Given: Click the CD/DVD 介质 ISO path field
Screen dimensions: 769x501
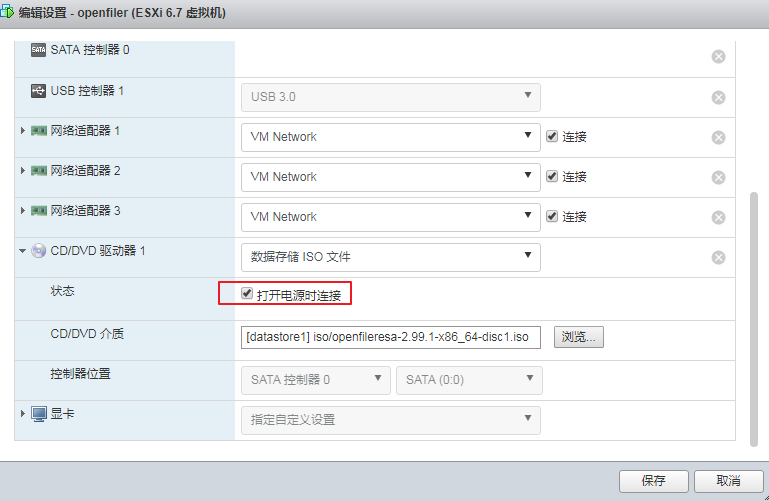Looking at the screenshot, I should pyautogui.click(x=390, y=337).
